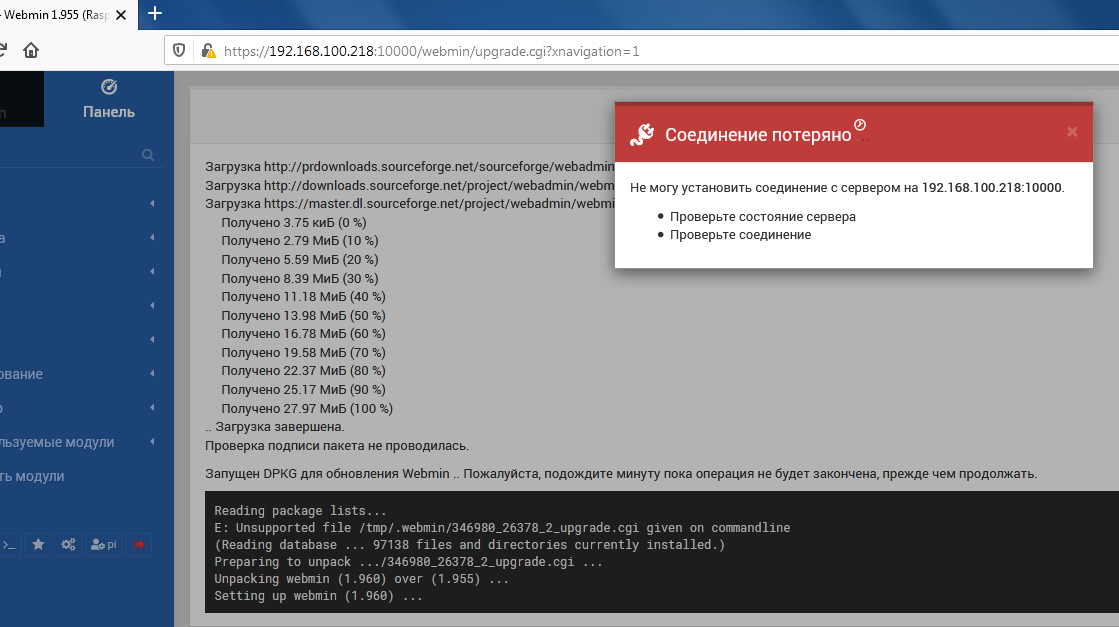Click the 'E: Unsupported file' console error line
This screenshot has height=627, width=1119.
pyautogui.click(x=502, y=528)
